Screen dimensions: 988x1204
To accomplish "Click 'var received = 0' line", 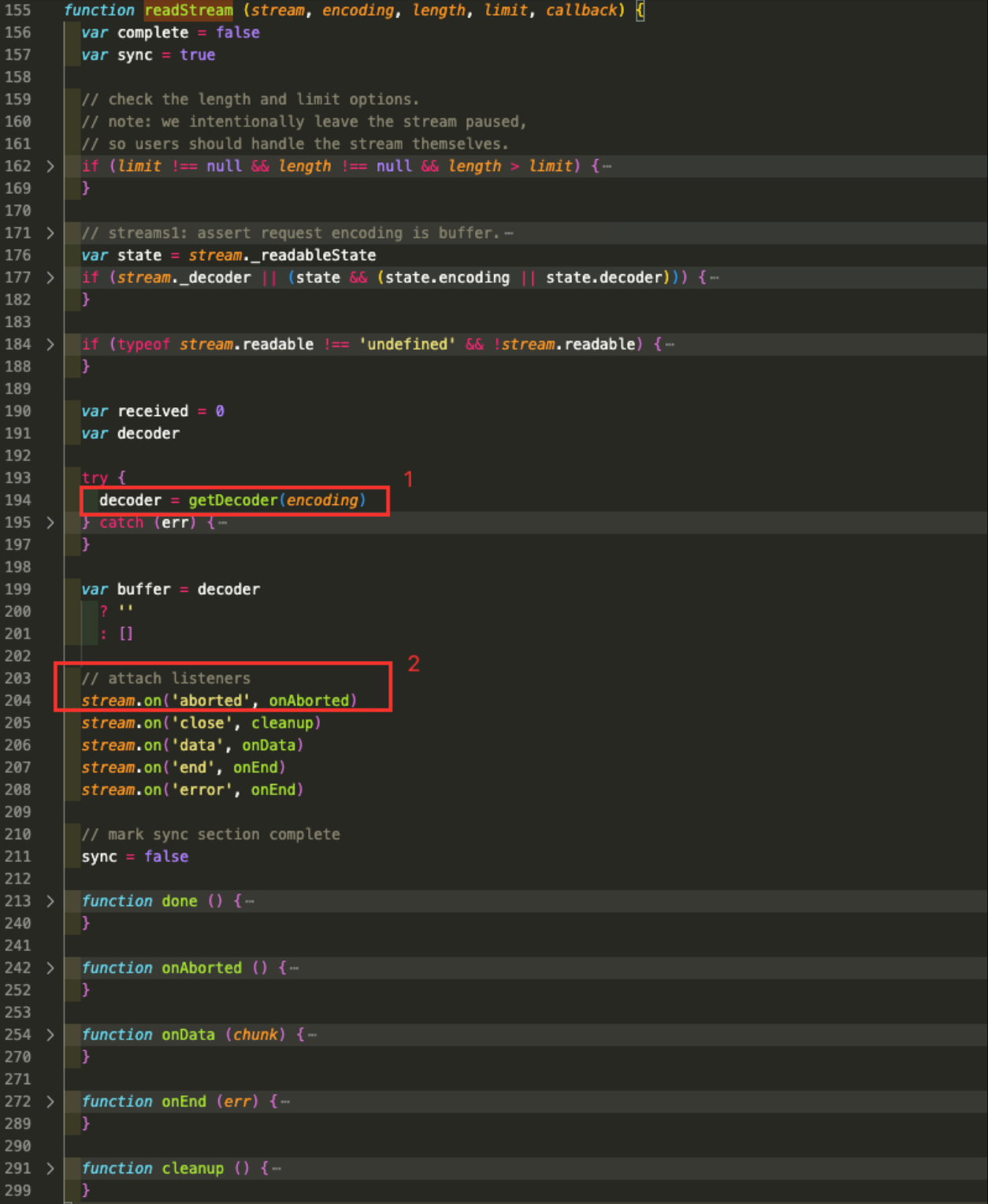I will tap(153, 411).
